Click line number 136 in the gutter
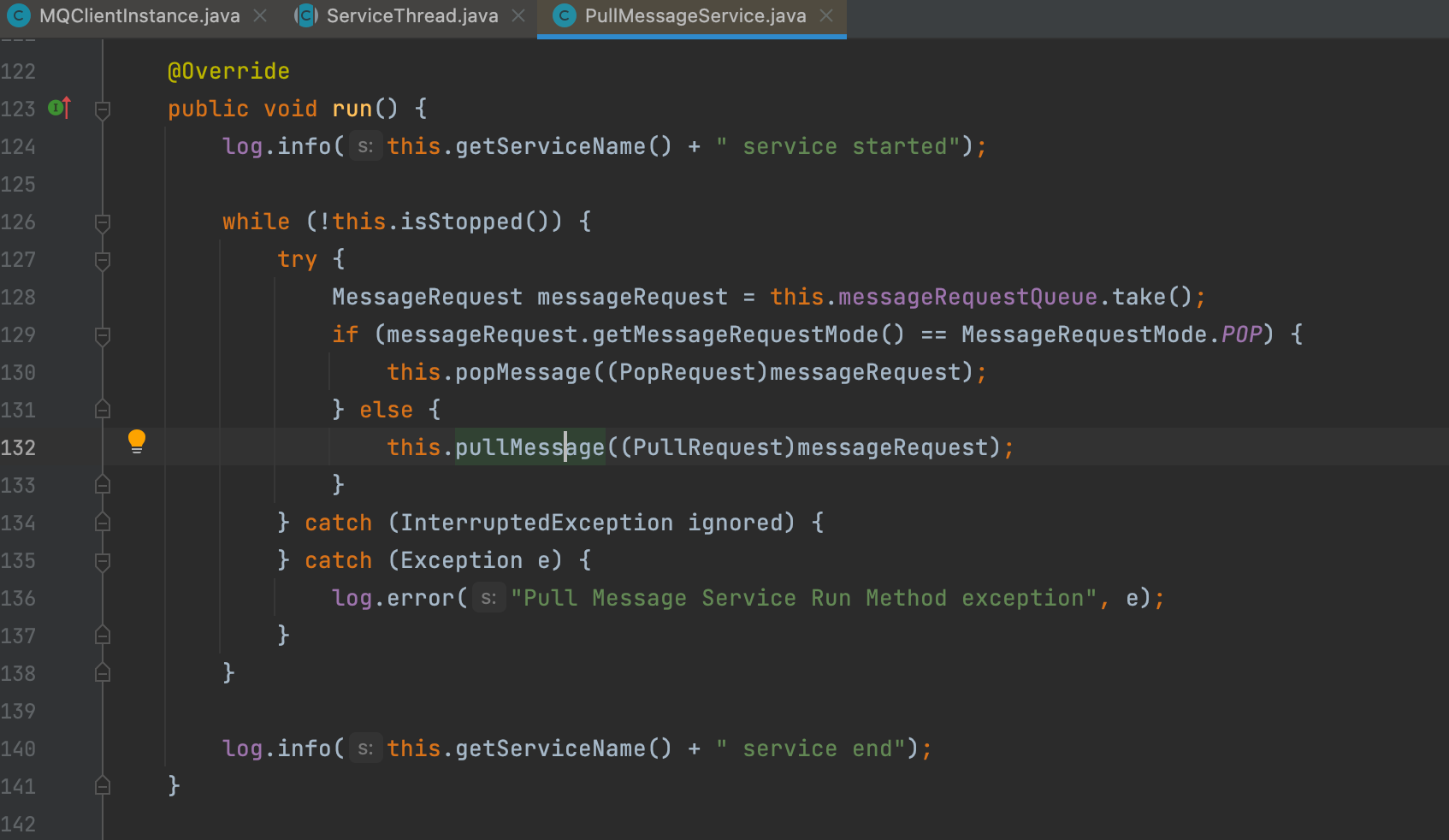The height and width of the screenshot is (840, 1449). tap(18, 598)
